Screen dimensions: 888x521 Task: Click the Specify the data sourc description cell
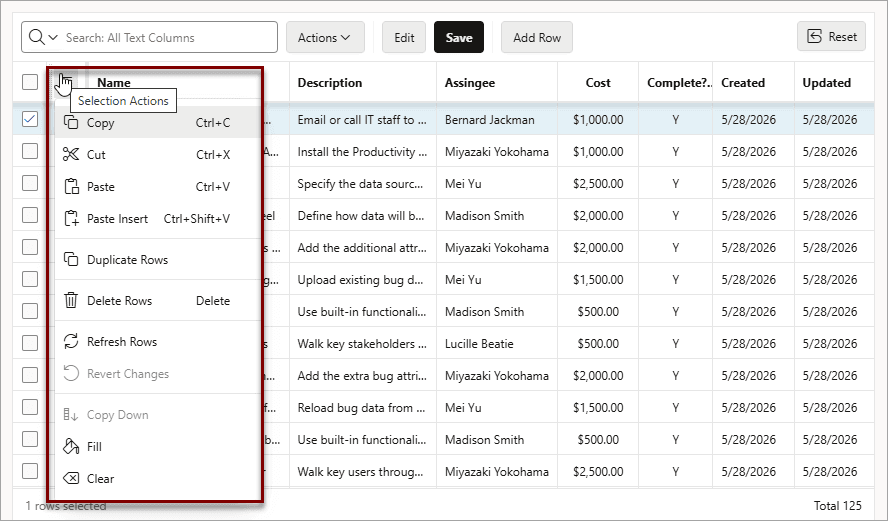pos(362,183)
